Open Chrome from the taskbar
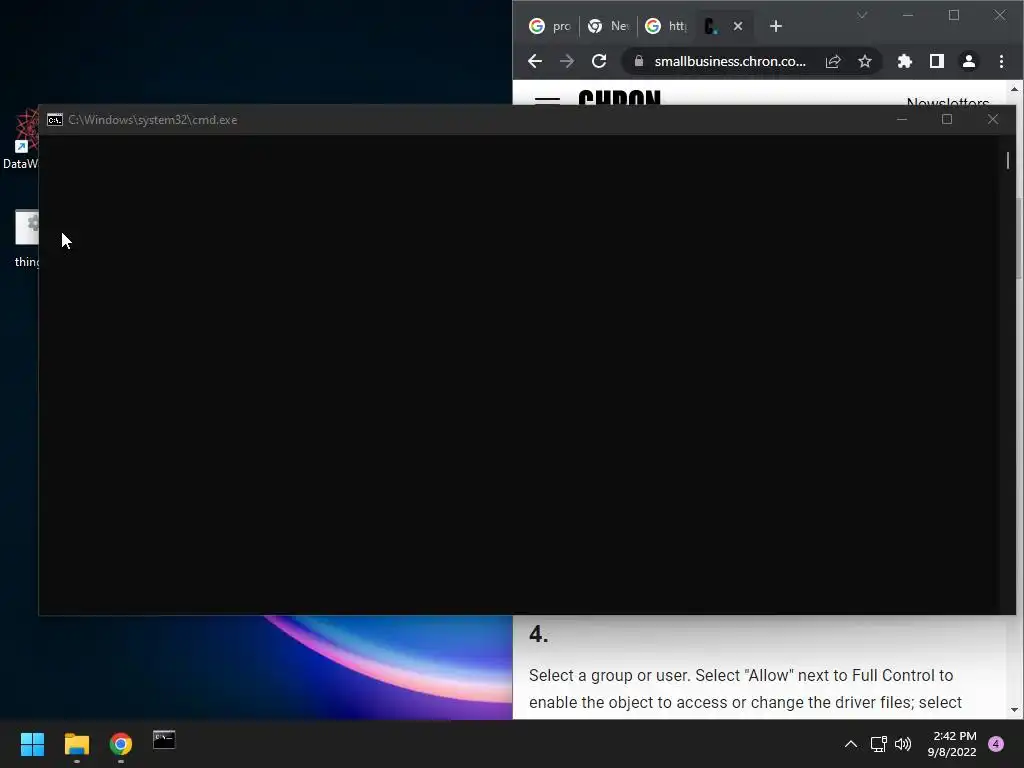 [x=121, y=744]
